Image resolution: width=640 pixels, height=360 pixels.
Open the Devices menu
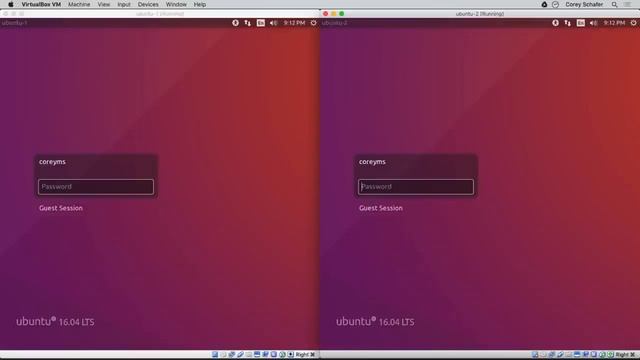click(148, 4)
